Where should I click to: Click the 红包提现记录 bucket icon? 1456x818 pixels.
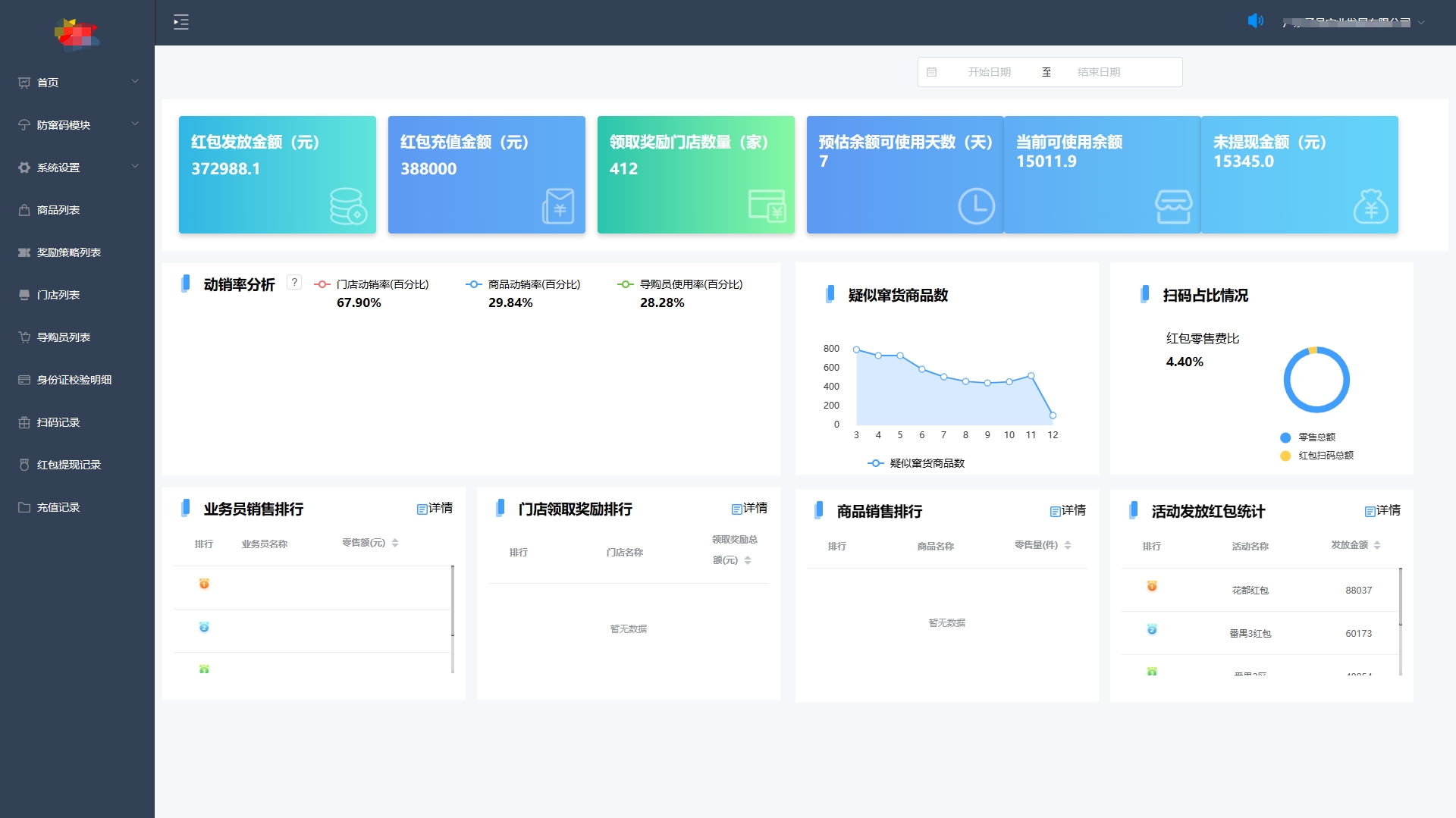(24, 465)
